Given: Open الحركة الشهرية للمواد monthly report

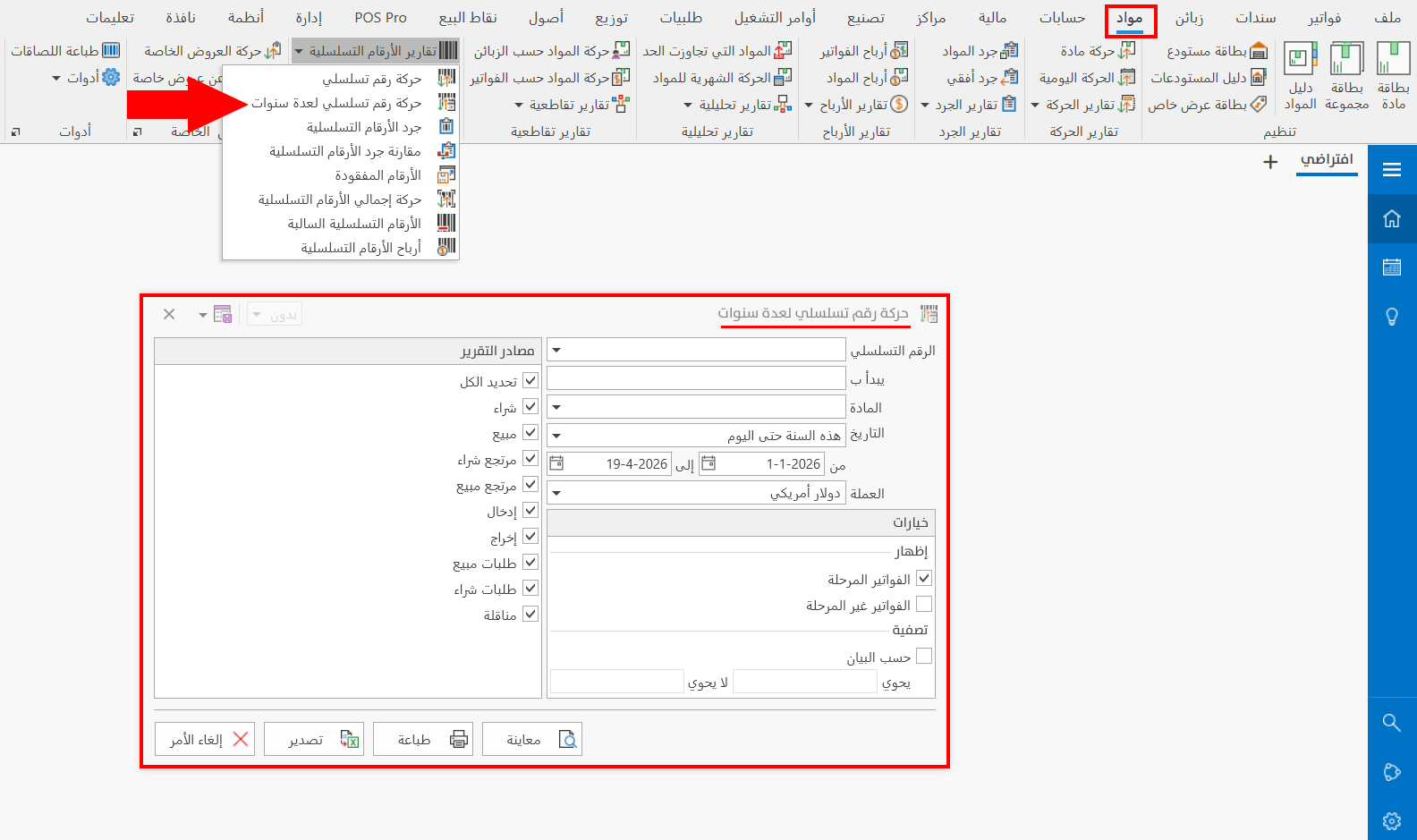Looking at the screenshot, I should 722,78.
